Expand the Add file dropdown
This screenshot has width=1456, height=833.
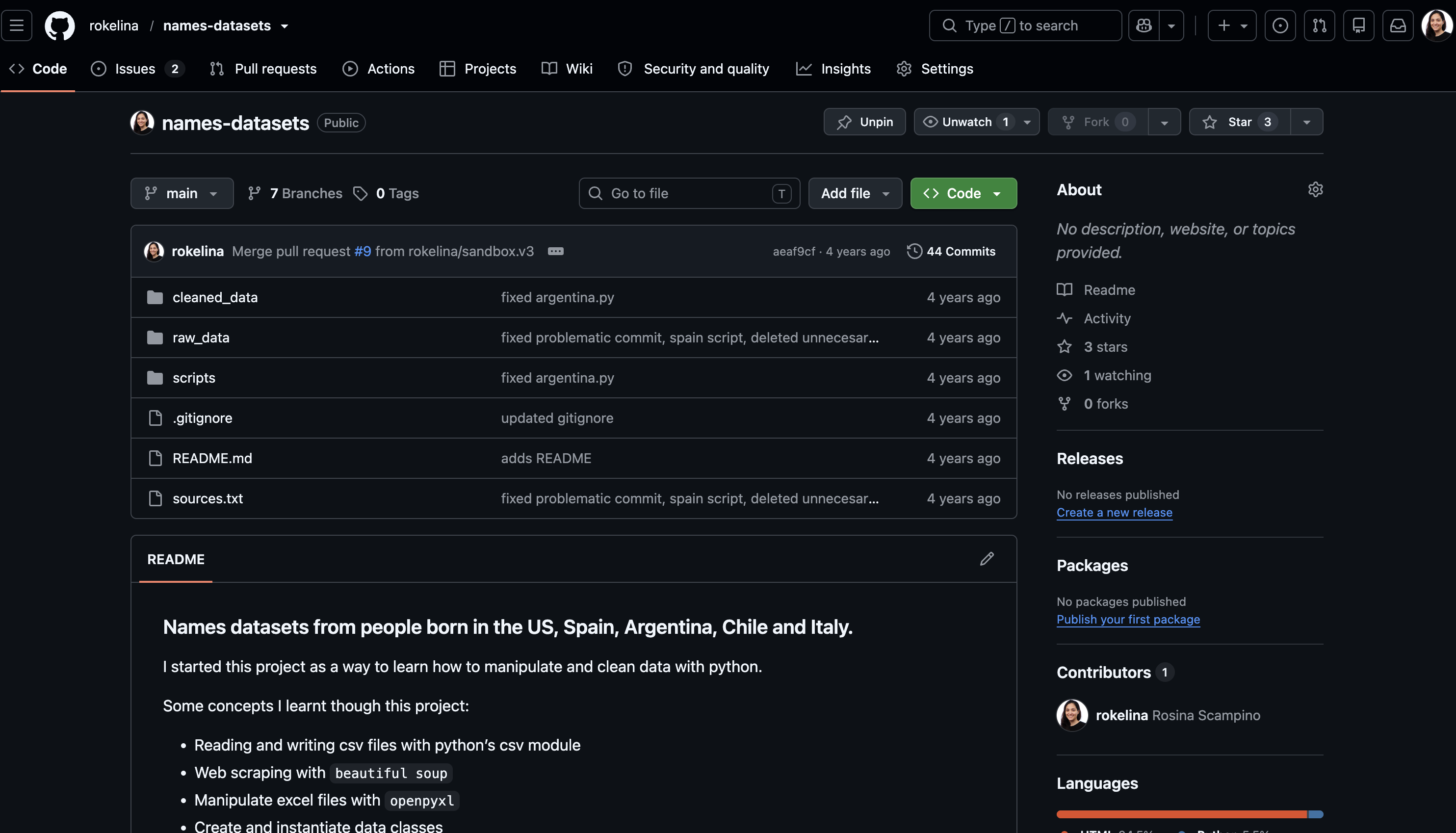[855, 193]
